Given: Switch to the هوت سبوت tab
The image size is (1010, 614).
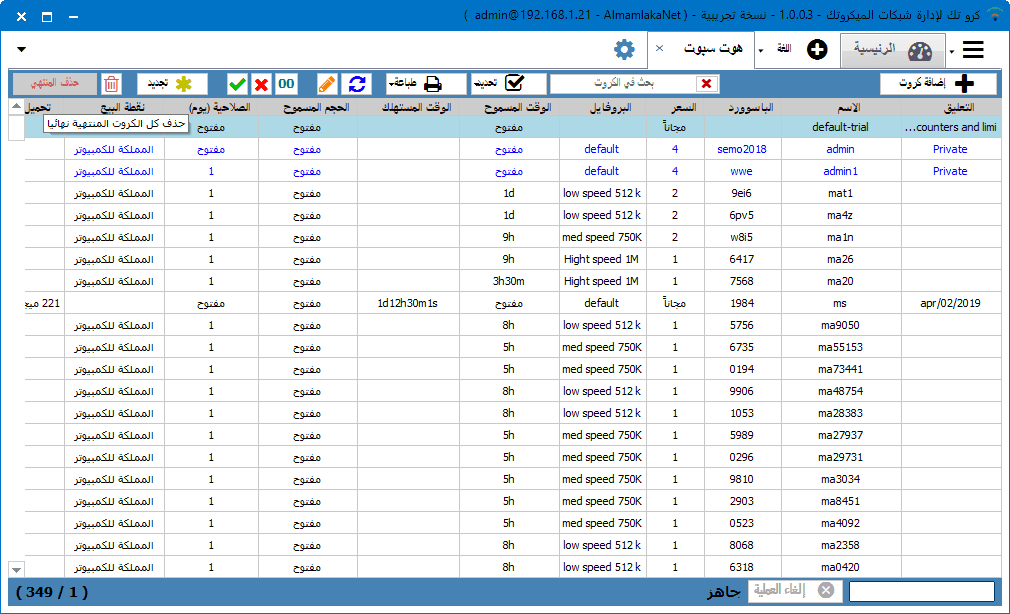Looking at the screenshot, I should 713,48.
